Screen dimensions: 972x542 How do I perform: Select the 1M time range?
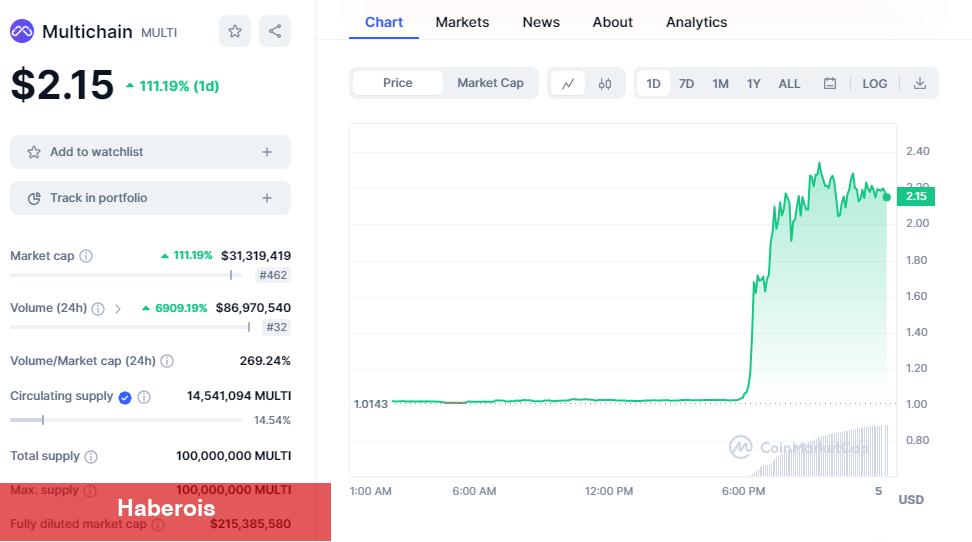720,84
